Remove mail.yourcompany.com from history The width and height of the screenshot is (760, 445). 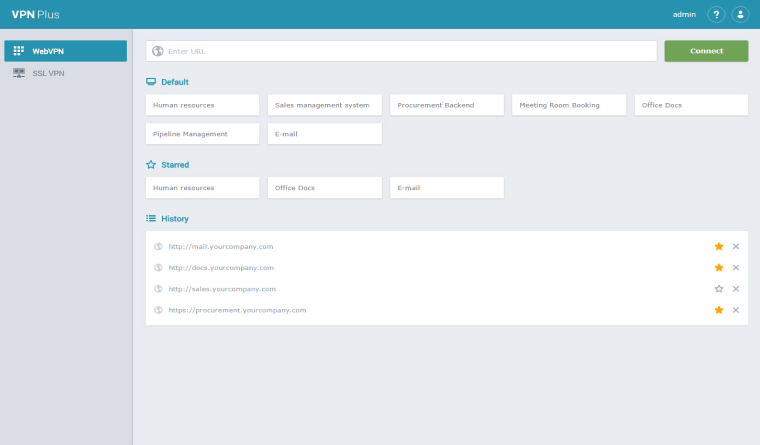(x=736, y=246)
